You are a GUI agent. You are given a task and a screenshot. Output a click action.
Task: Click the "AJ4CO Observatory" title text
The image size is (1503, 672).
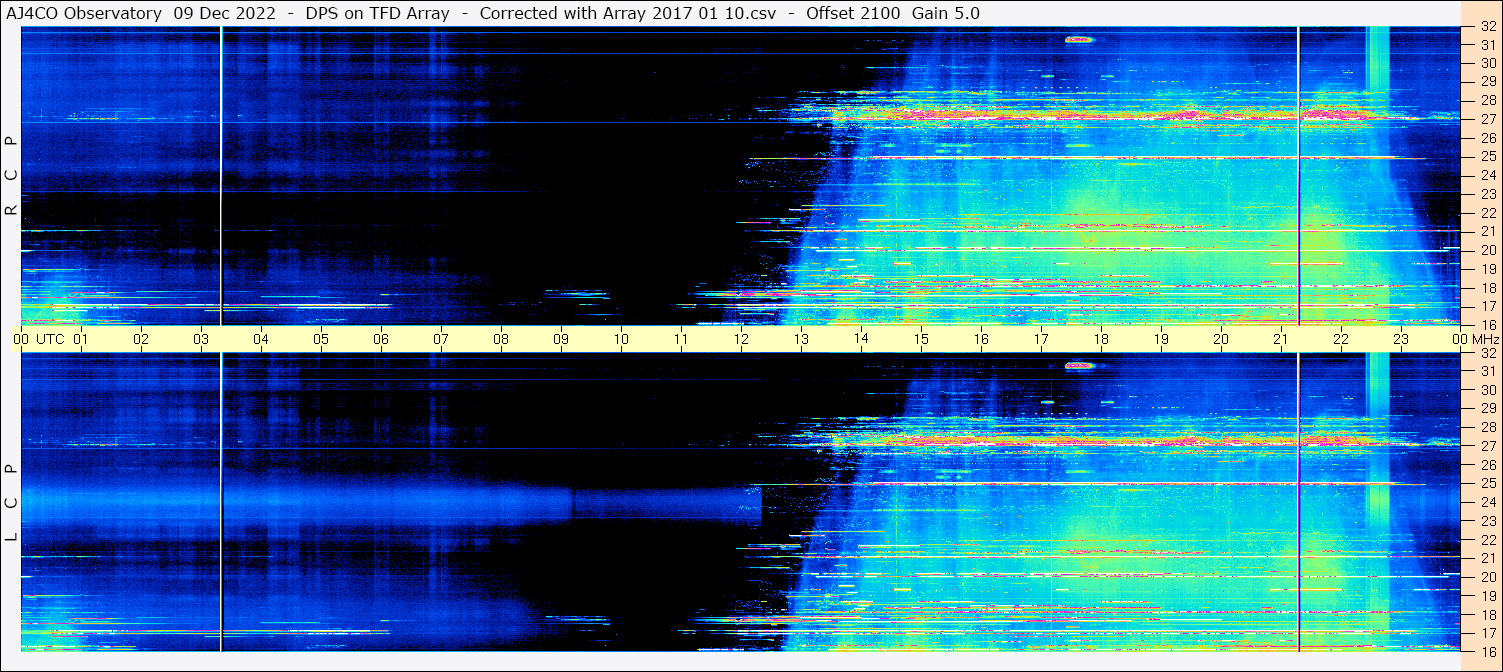84,14
